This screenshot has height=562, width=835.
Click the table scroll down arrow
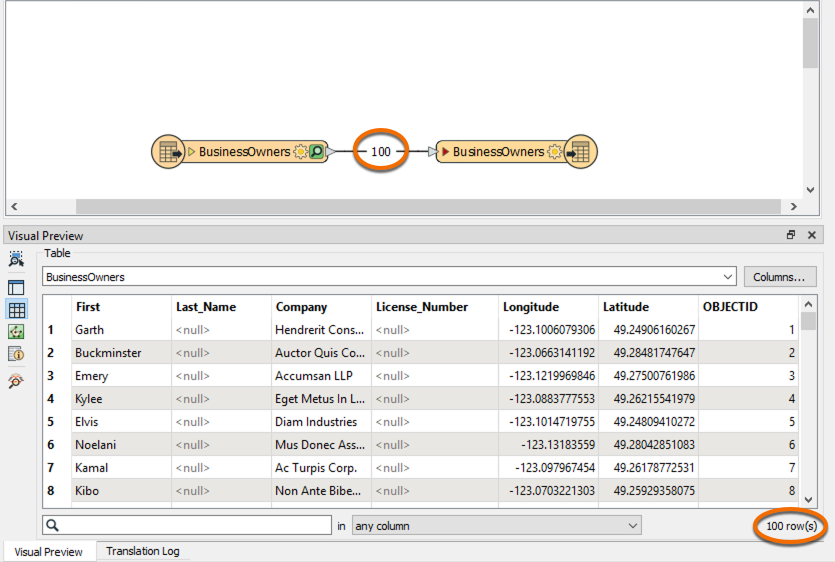[808, 500]
